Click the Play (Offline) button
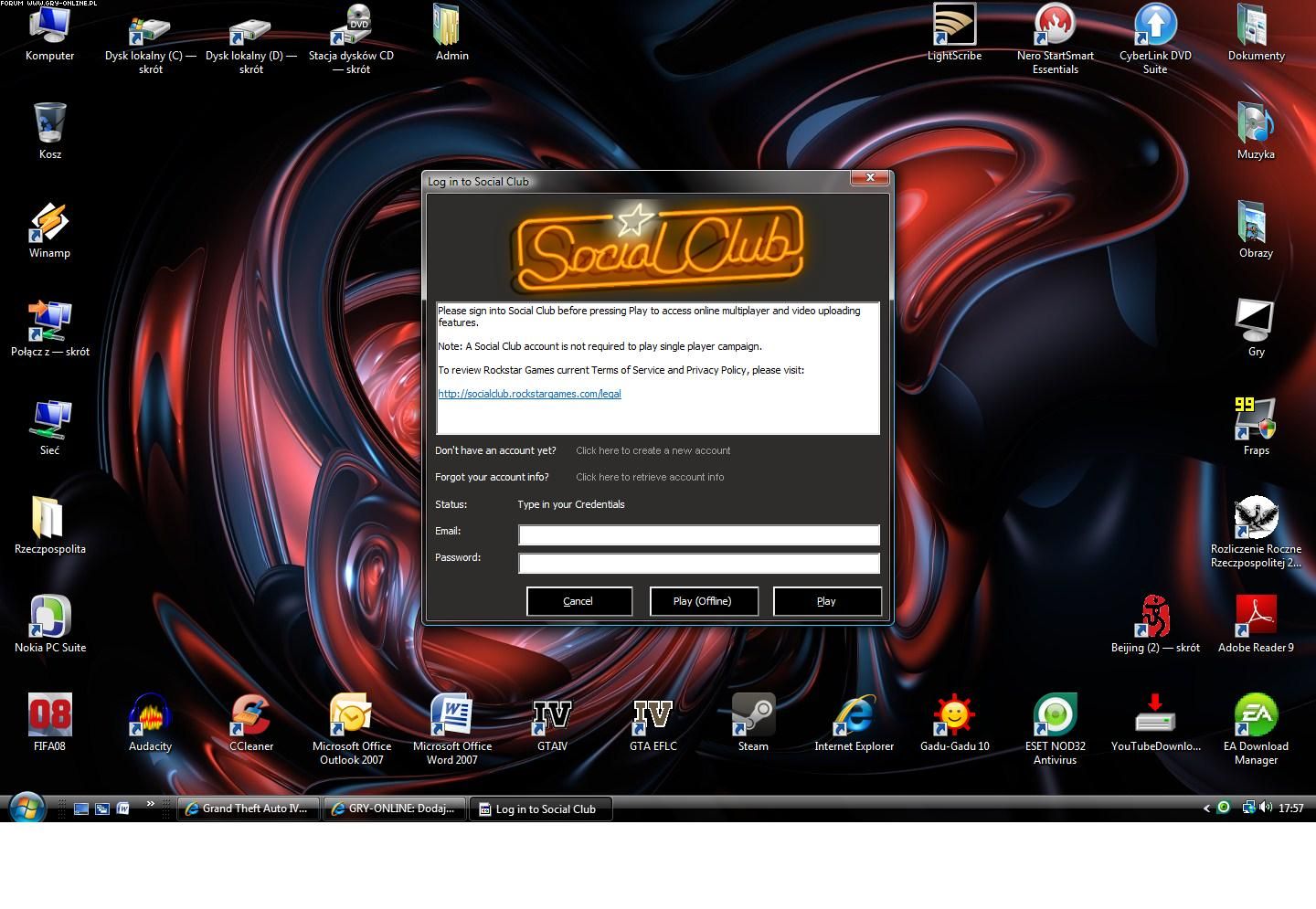This screenshot has width=1316, height=909. click(704, 601)
